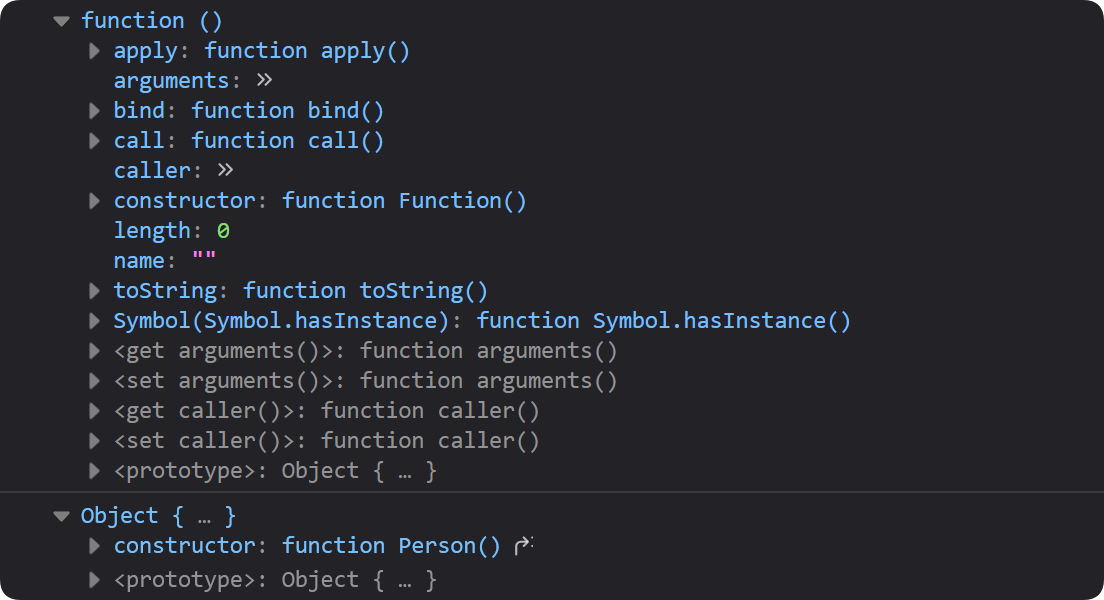Screen dimensions: 1104x600
Task: Collapse the Object { … } entry
Action: 63,516
